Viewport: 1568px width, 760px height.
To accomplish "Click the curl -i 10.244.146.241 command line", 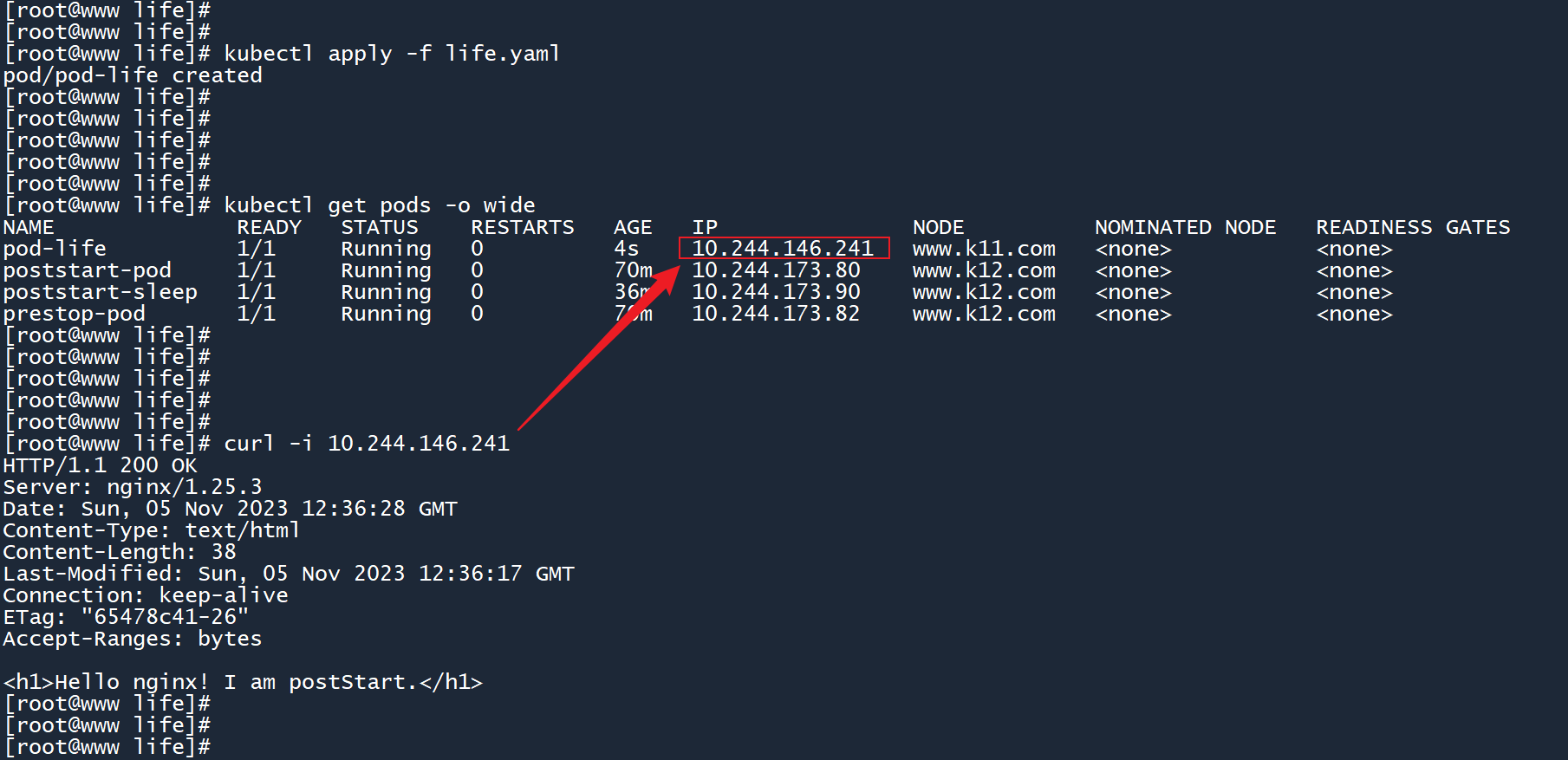I will coord(367,444).
